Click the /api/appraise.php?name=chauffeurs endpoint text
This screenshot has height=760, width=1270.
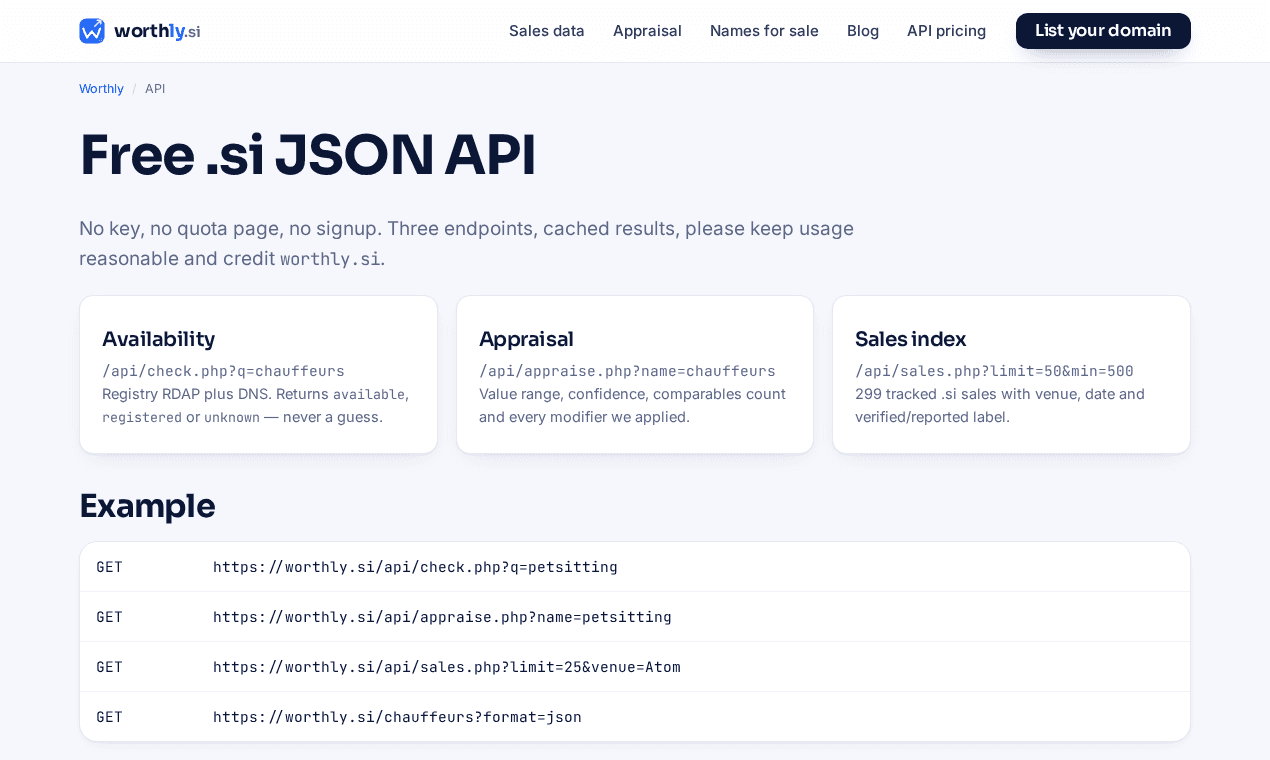[x=627, y=371]
